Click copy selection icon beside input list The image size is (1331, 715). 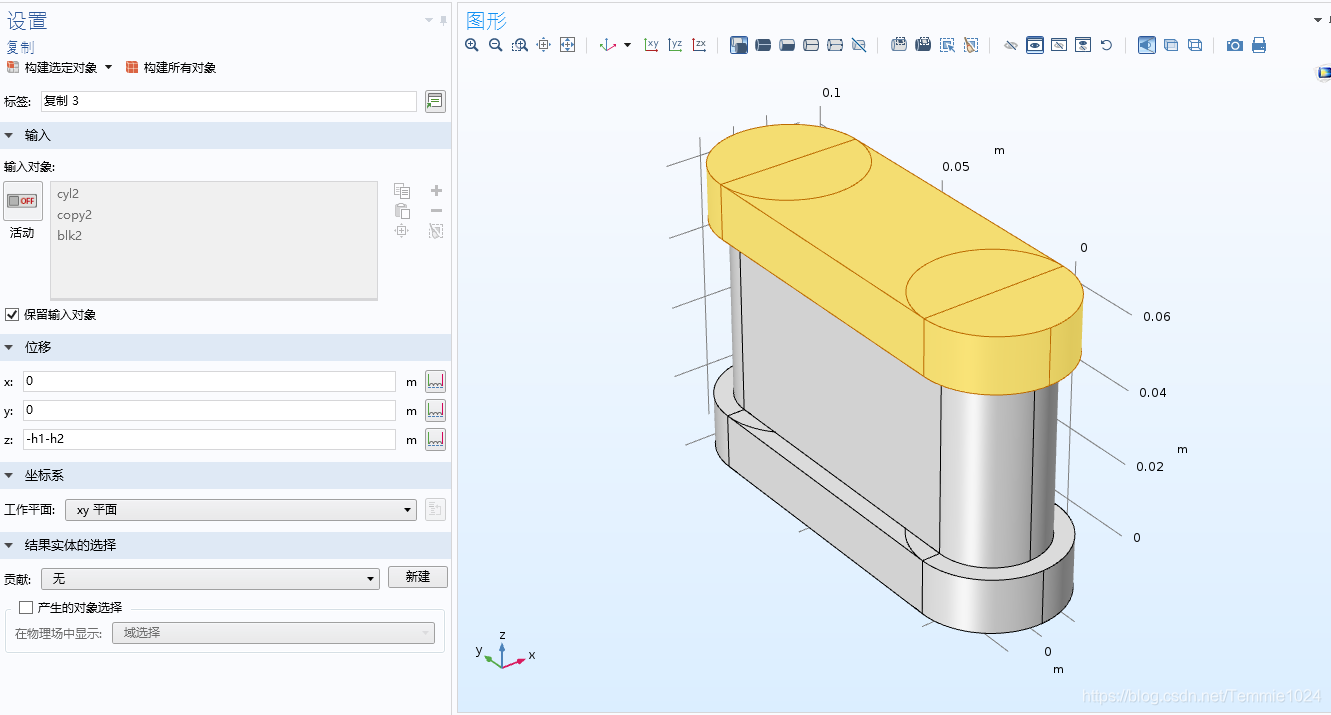402,191
